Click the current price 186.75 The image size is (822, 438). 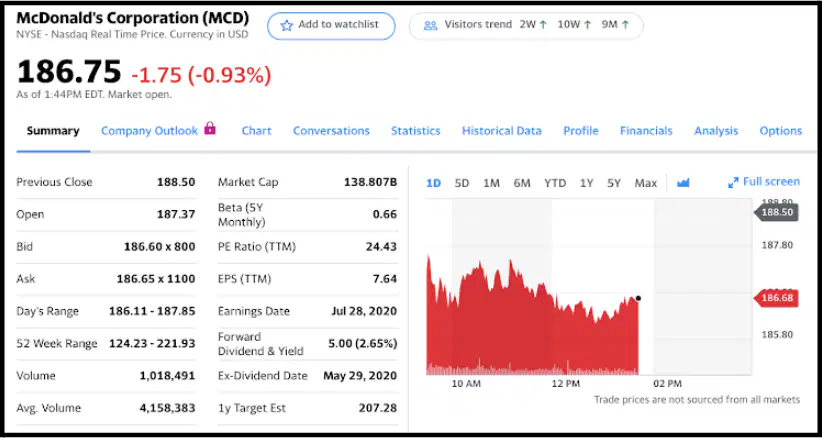click(69, 72)
